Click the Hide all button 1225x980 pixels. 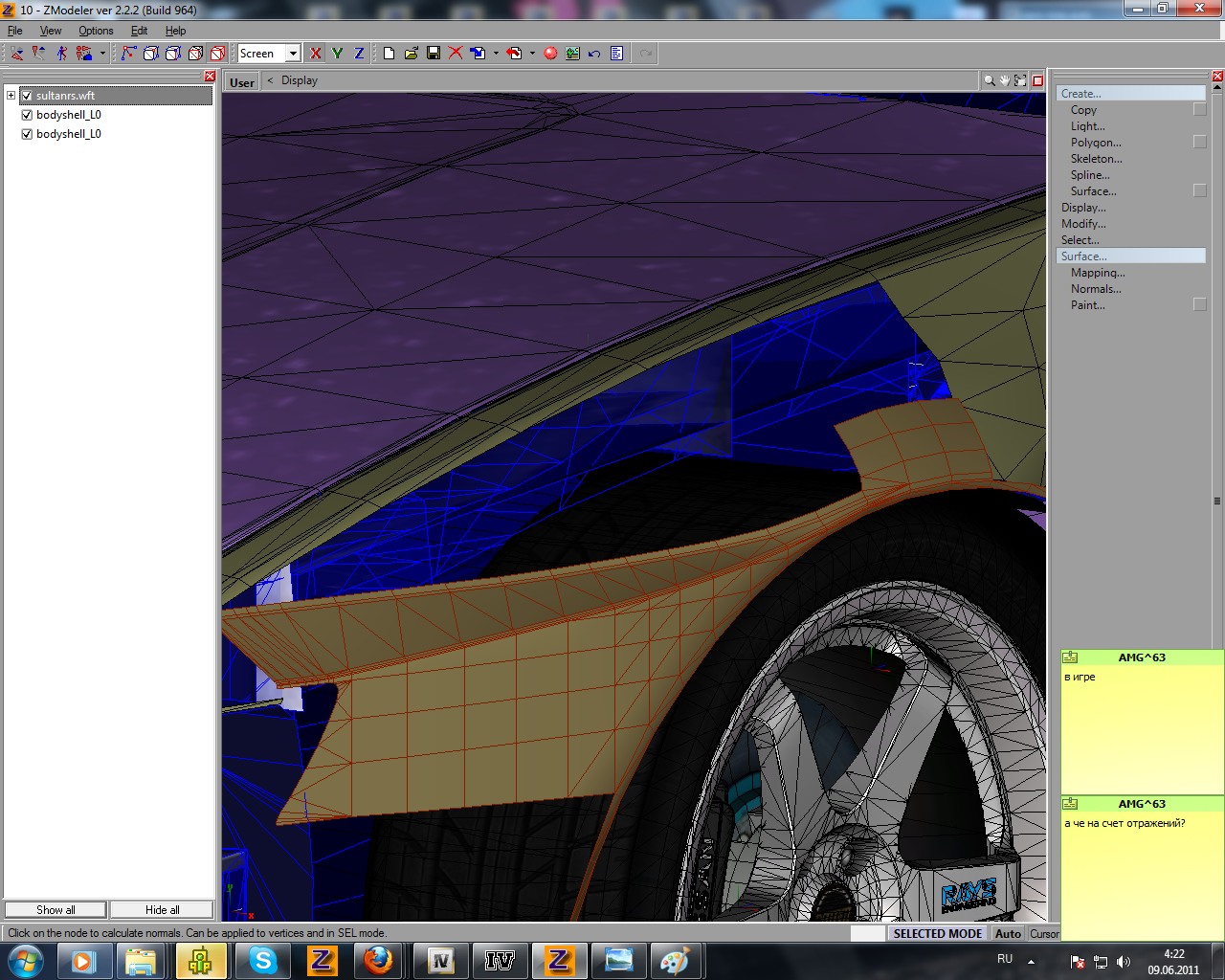[x=162, y=909]
